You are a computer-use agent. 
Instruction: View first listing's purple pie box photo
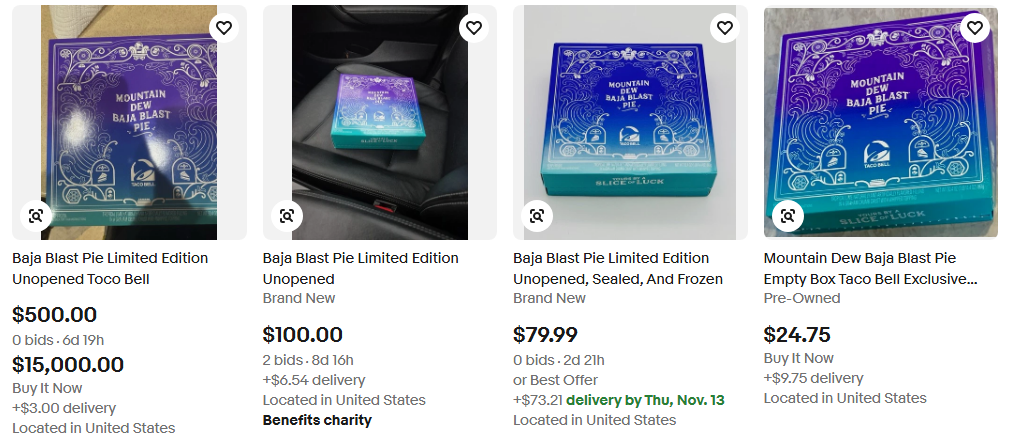pyautogui.click(x=129, y=123)
